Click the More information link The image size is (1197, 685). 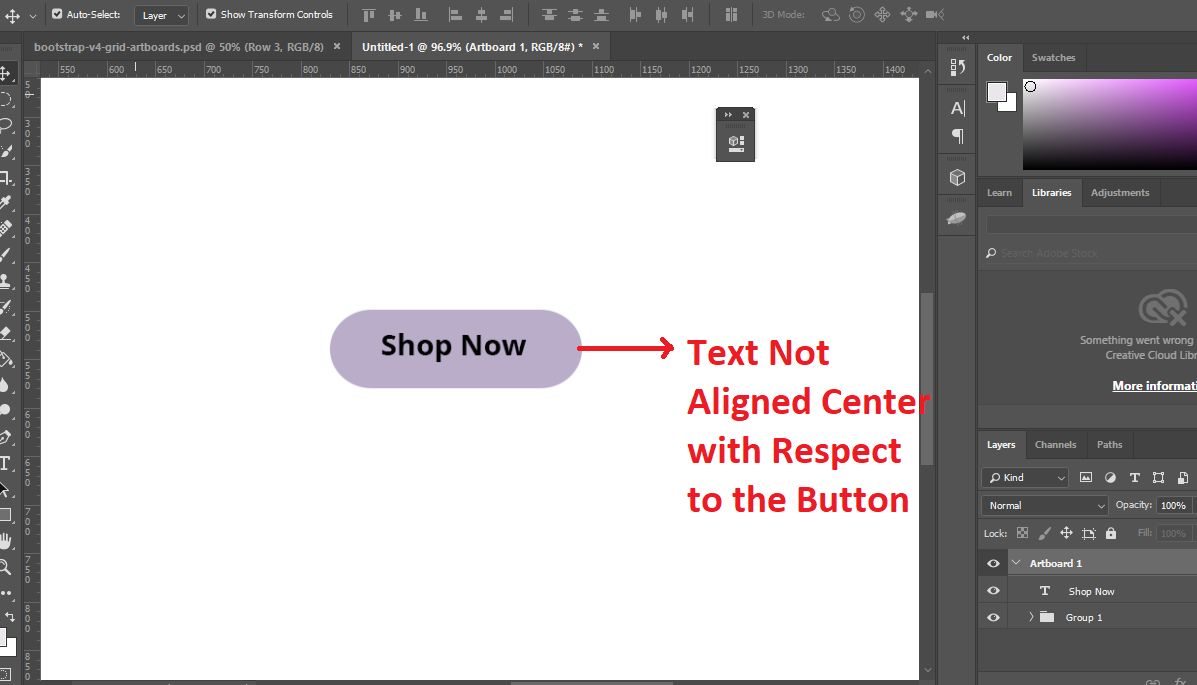[1154, 386]
